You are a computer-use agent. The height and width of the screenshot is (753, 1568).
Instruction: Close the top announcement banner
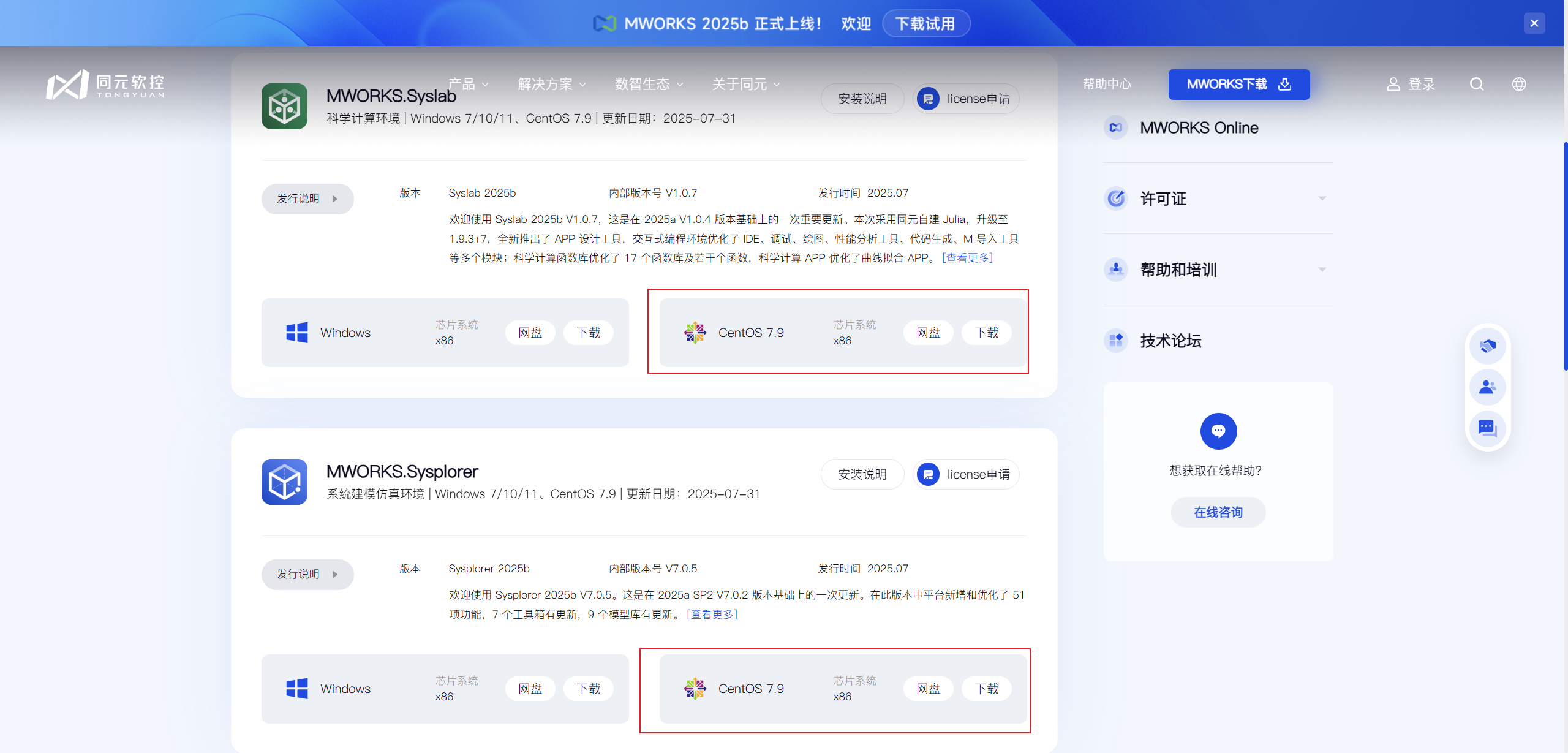(x=1534, y=23)
